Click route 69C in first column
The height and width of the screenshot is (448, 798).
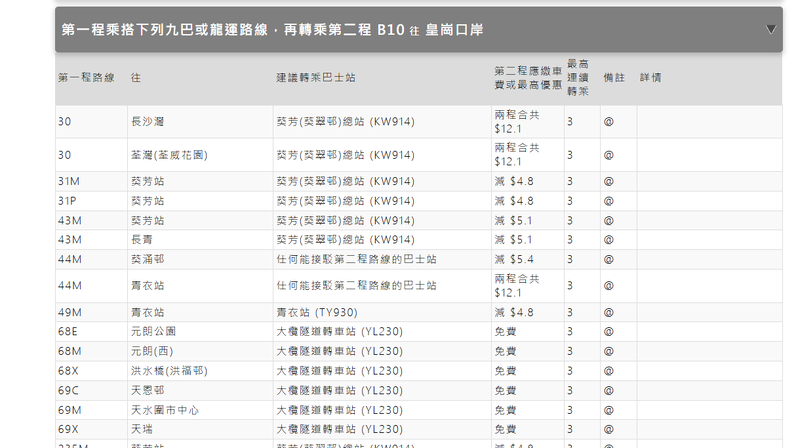(x=68, y=390)
